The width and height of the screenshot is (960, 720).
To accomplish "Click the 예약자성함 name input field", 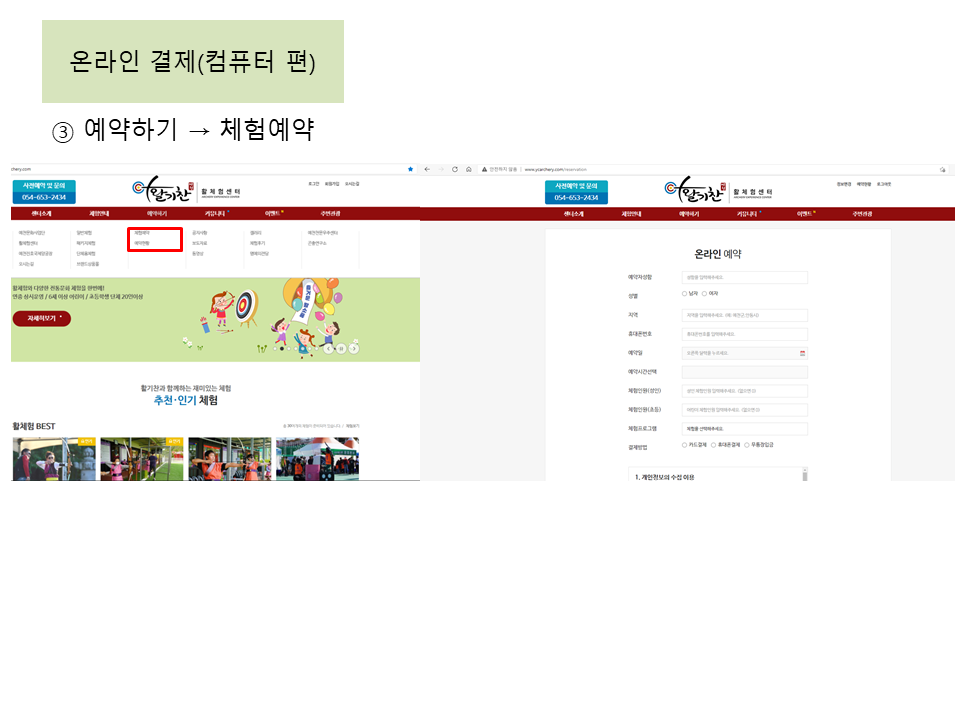I will 744,277.
